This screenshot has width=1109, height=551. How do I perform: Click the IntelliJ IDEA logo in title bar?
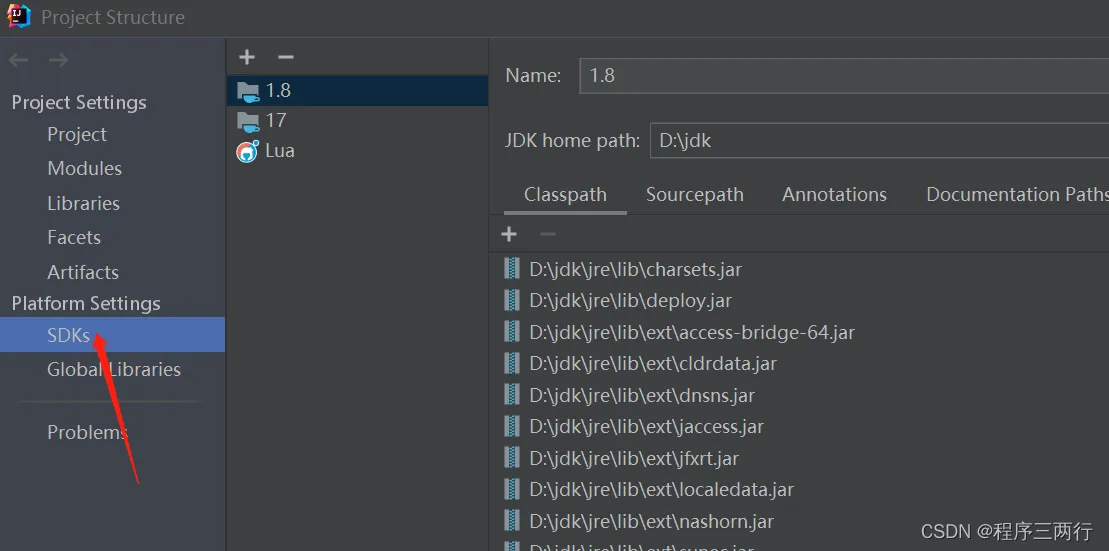pos(18,16)
